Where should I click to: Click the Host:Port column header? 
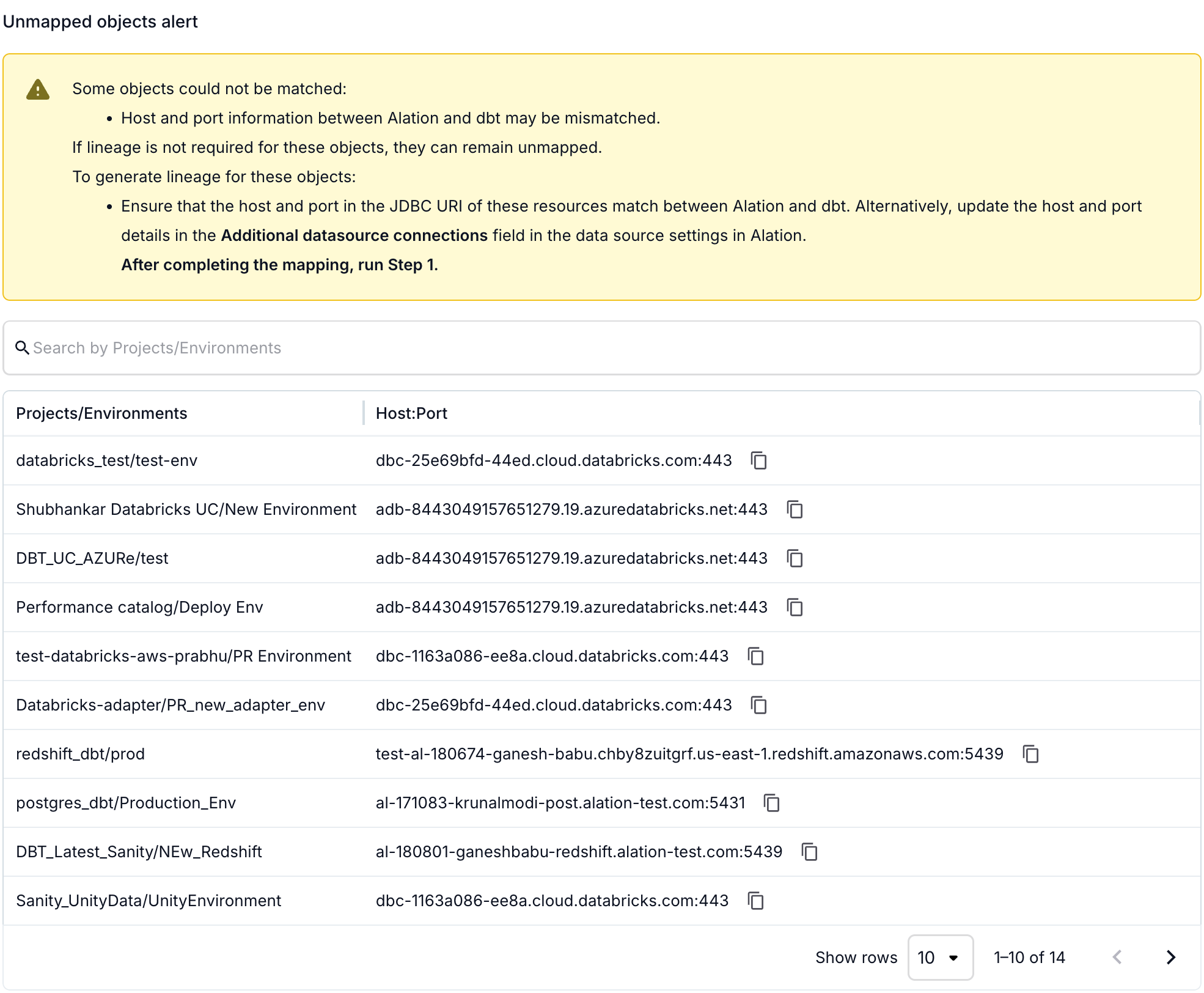click(x=411, y=413)
